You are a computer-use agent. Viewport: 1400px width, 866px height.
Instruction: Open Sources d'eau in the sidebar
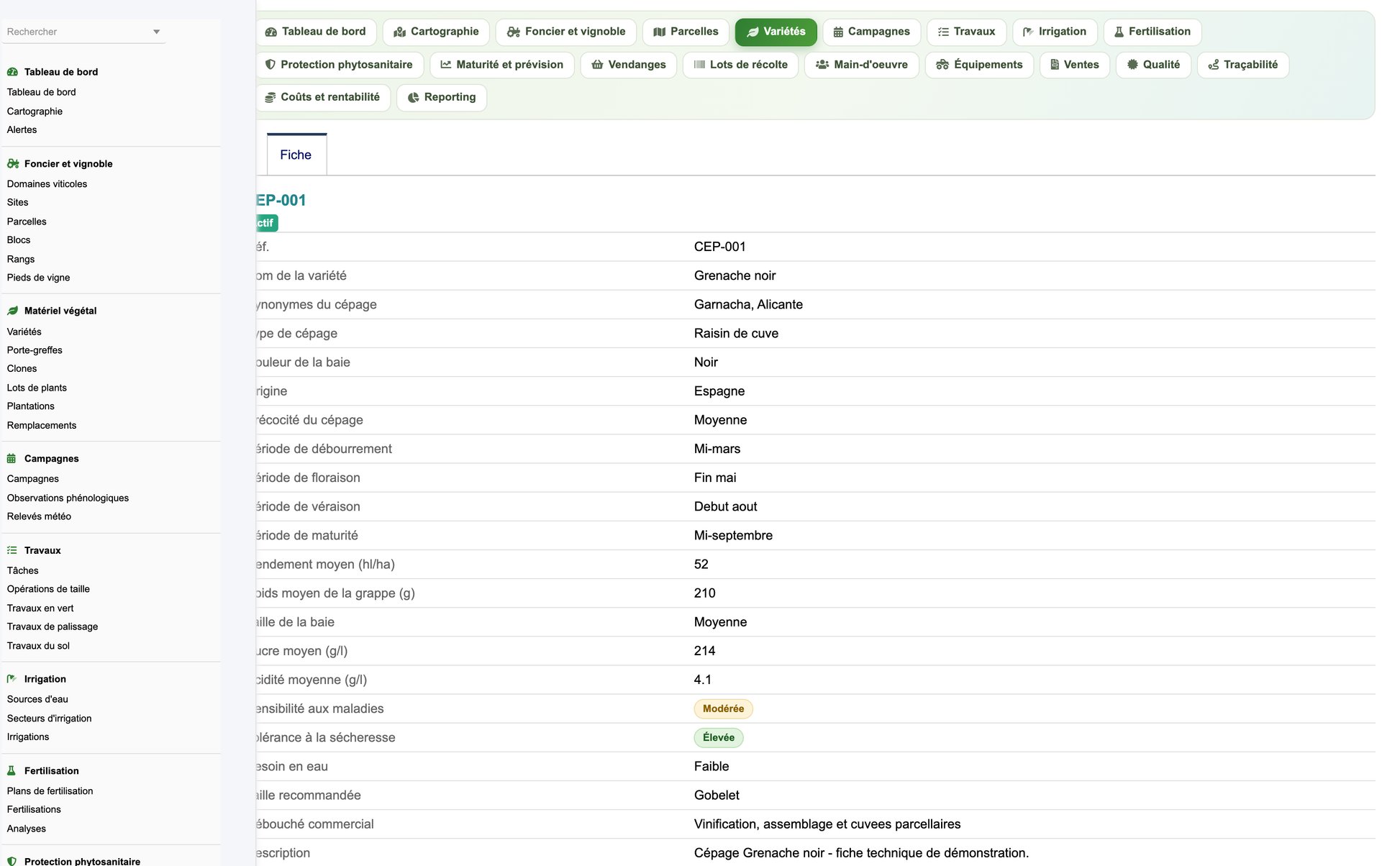(x=37, y=699)
